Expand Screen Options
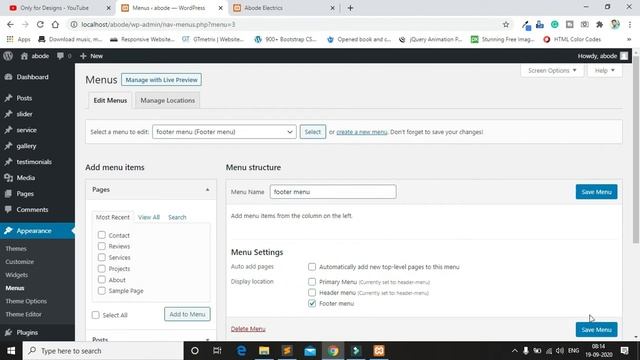This screenshot has width=640, height=360. pyautogui.click(x=552, y=71)
